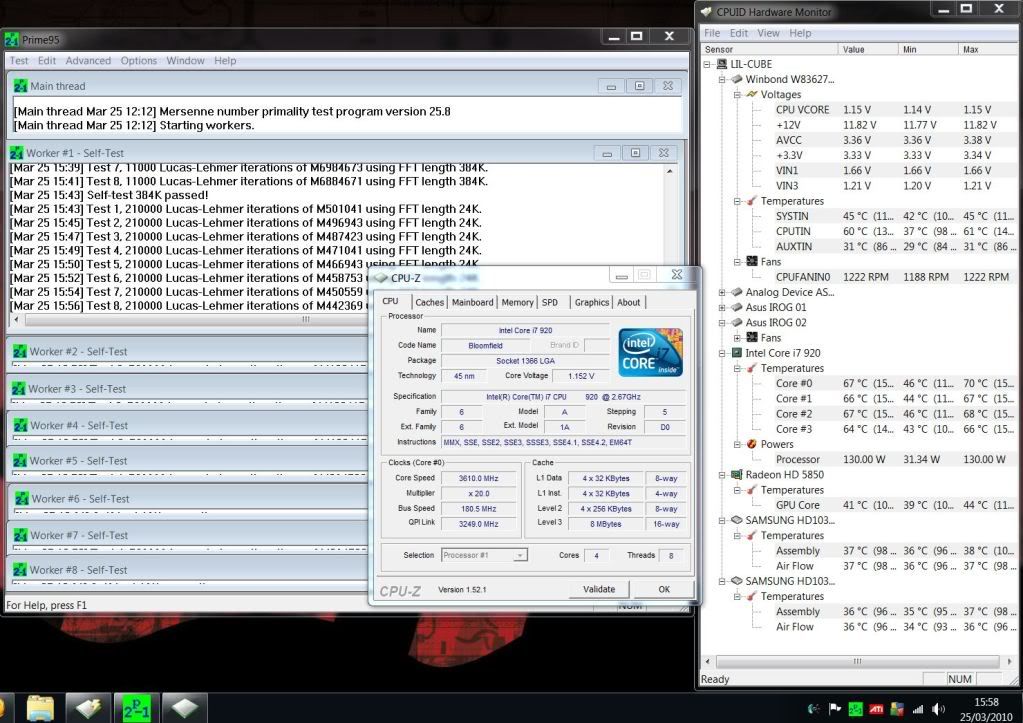Click the Intel Core i7 logo in CPU-Z
This screenshot has width=1023, height=723.
point(650,352)
